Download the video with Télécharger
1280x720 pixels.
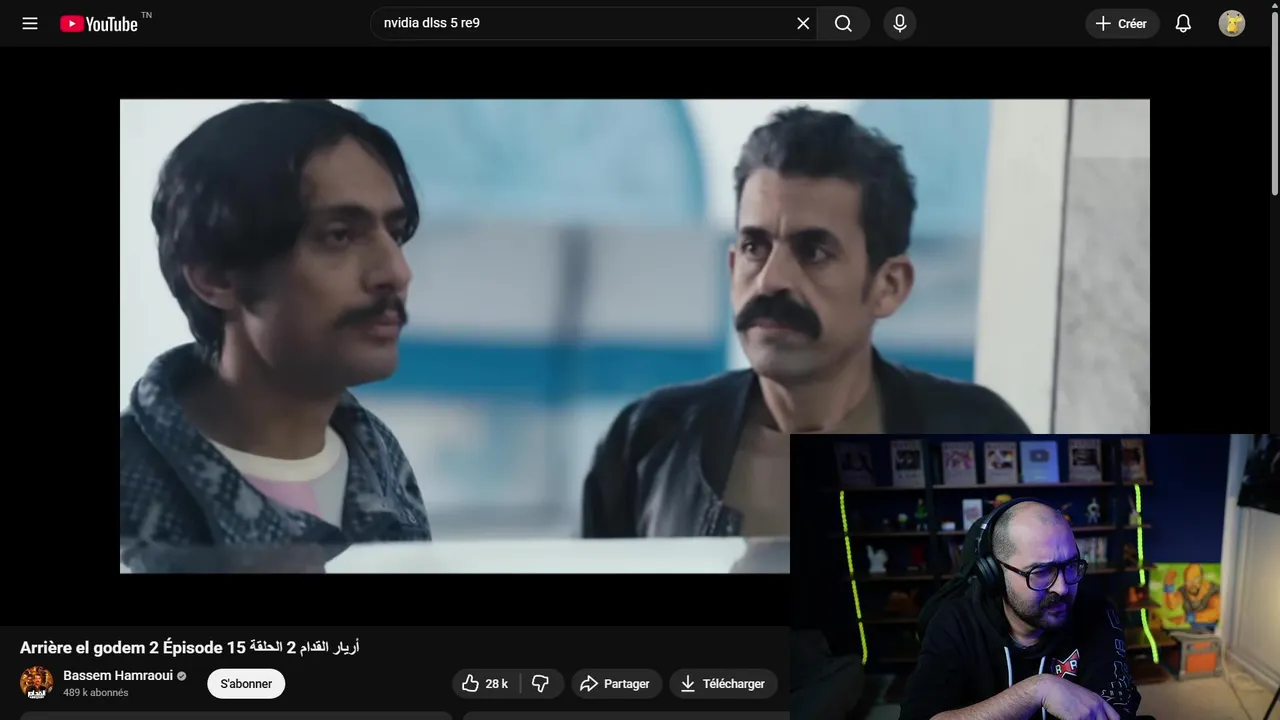pos(723,684)
